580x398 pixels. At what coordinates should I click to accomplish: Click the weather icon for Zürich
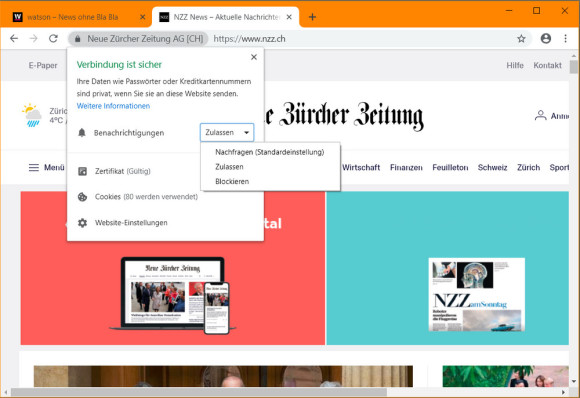pos(32,115)
